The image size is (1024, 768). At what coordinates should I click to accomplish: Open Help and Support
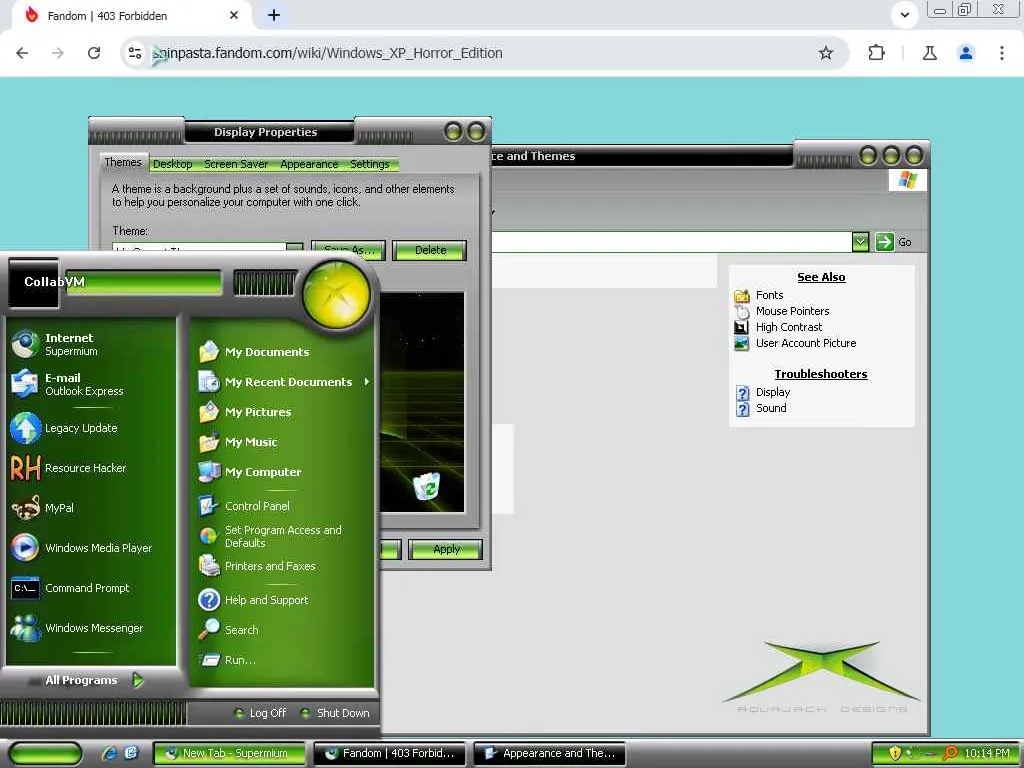point(253,600)
